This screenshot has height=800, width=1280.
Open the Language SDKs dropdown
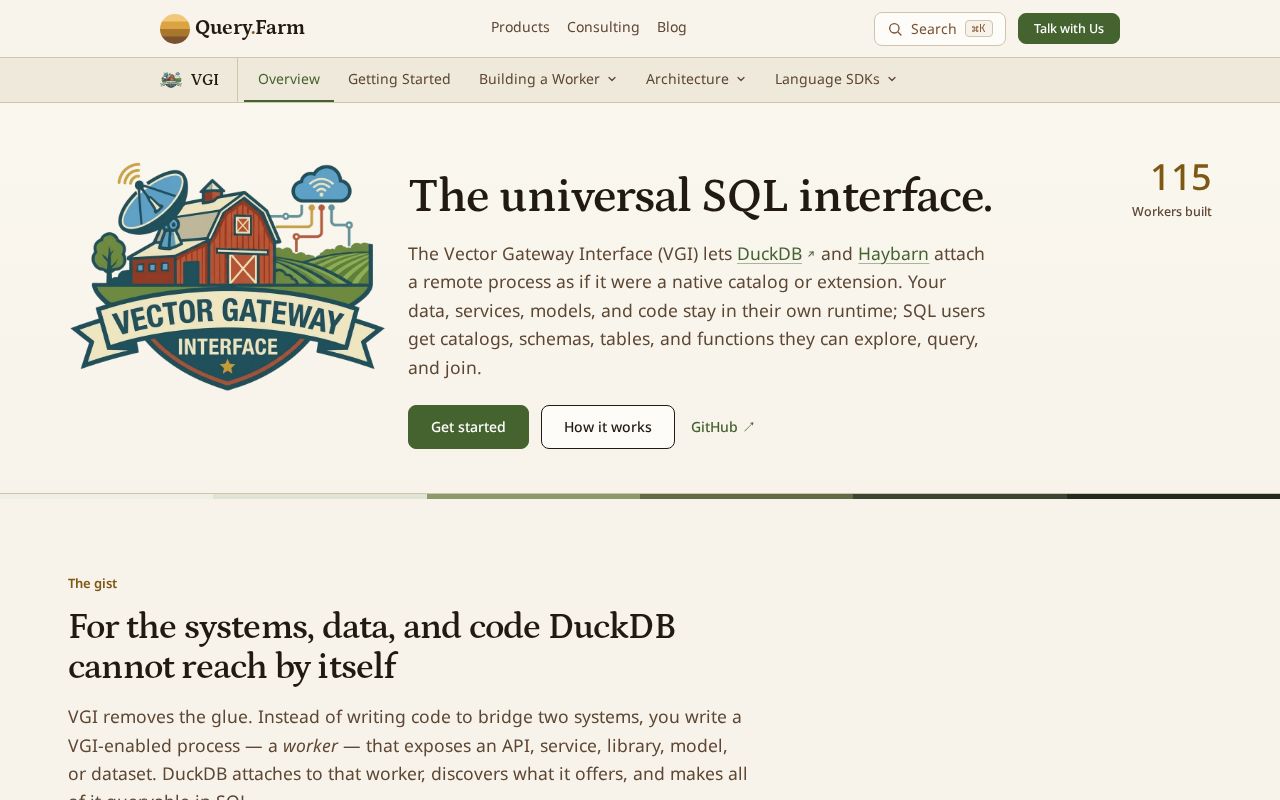tap(836, 79)
